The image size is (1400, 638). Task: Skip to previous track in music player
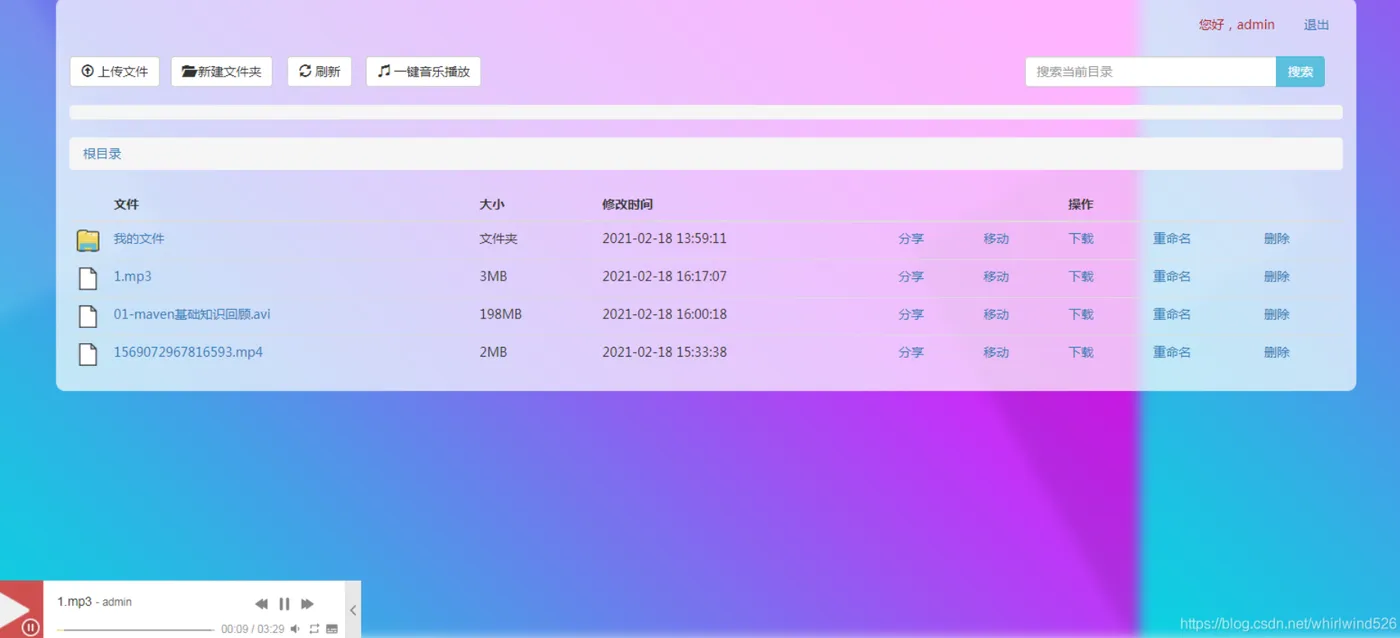pyautogui.click(x=261, y=604)
